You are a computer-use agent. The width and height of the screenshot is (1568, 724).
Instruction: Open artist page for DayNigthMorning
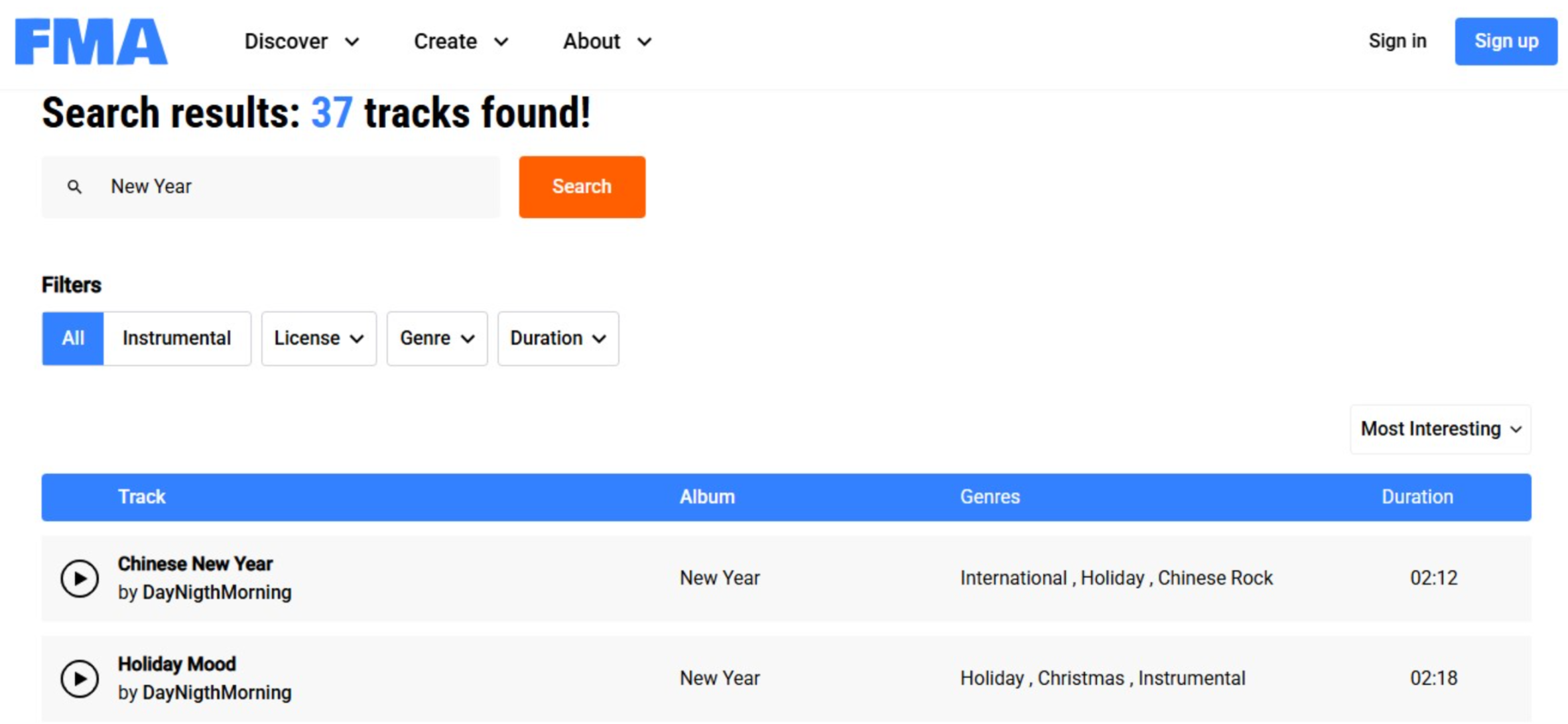click(216, 592)
